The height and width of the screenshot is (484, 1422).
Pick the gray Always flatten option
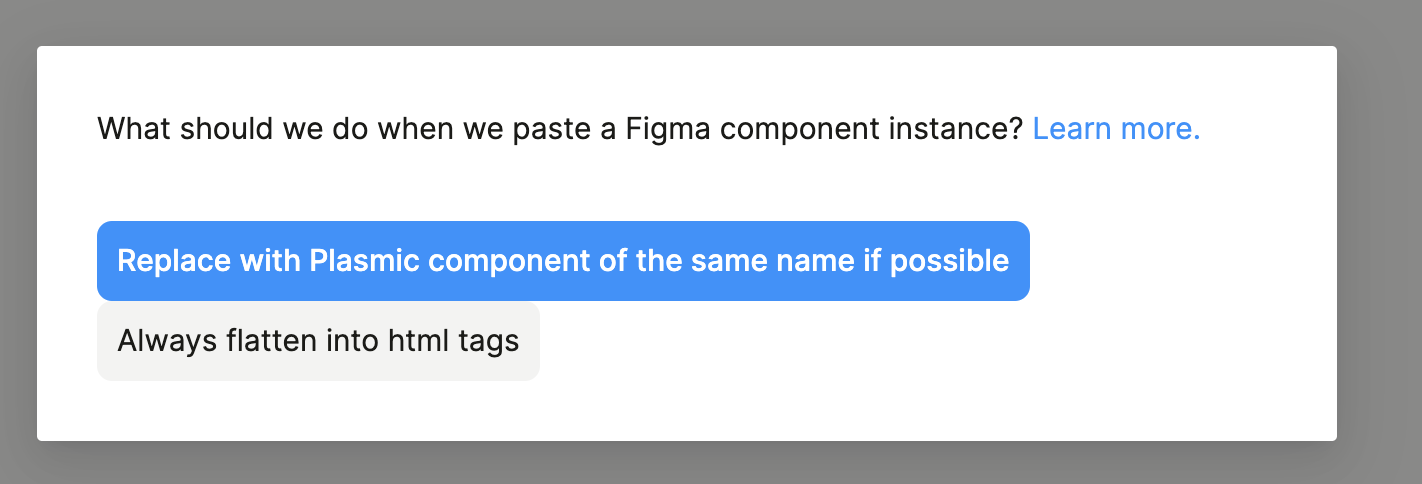click(318, 342)
